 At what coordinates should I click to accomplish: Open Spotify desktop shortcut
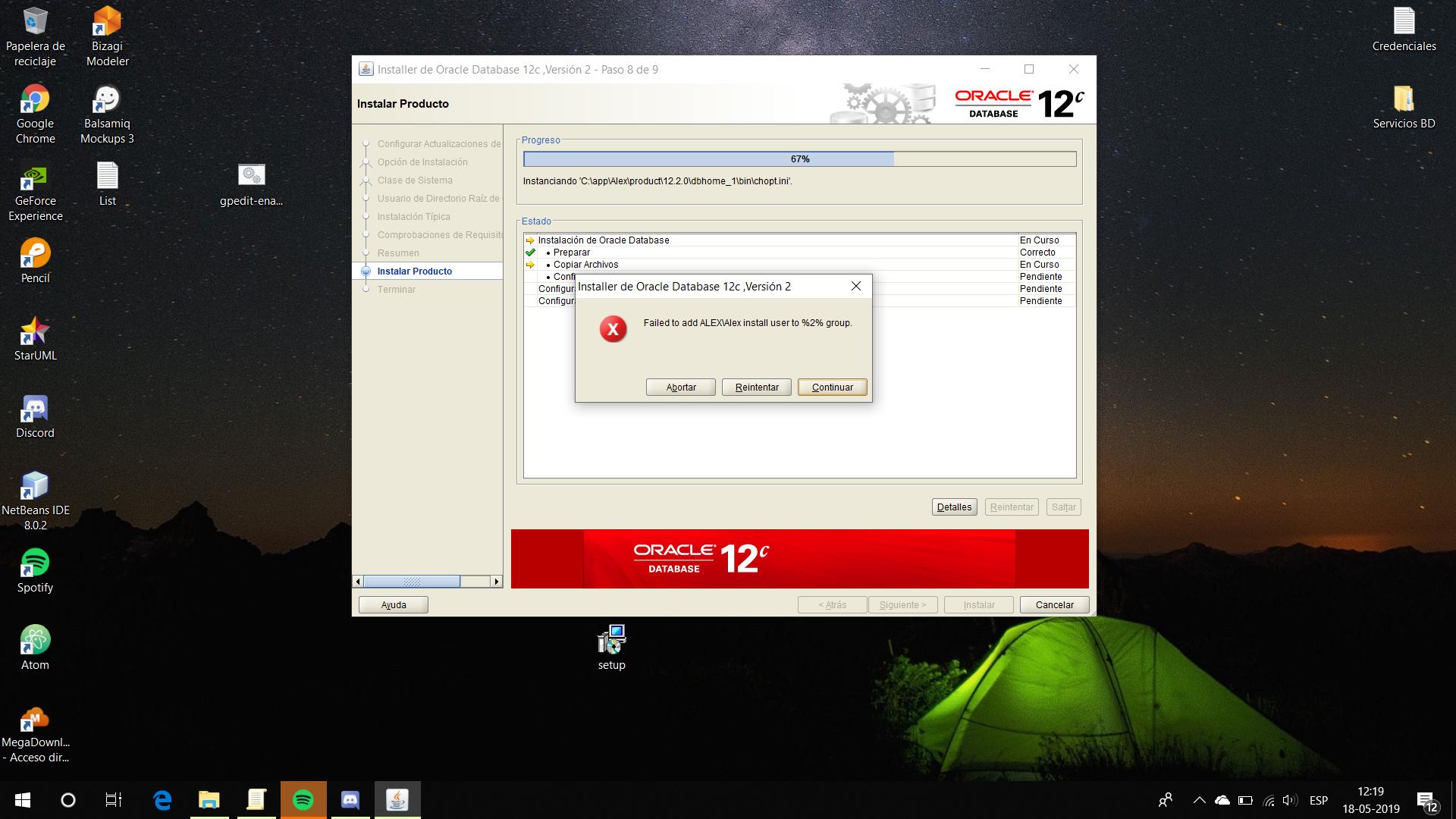[35, 570]
